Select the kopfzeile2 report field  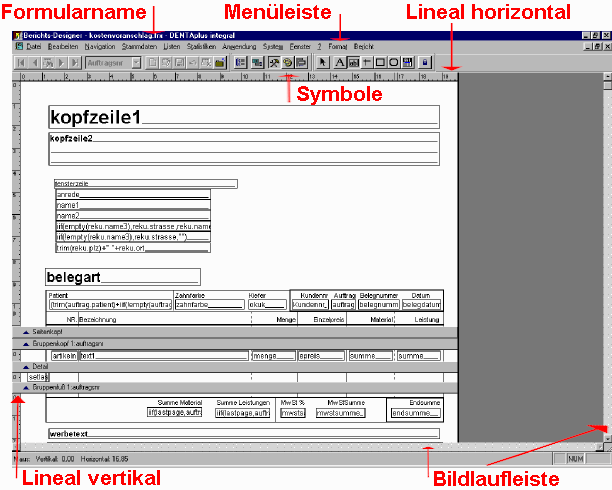pos(244,149)
